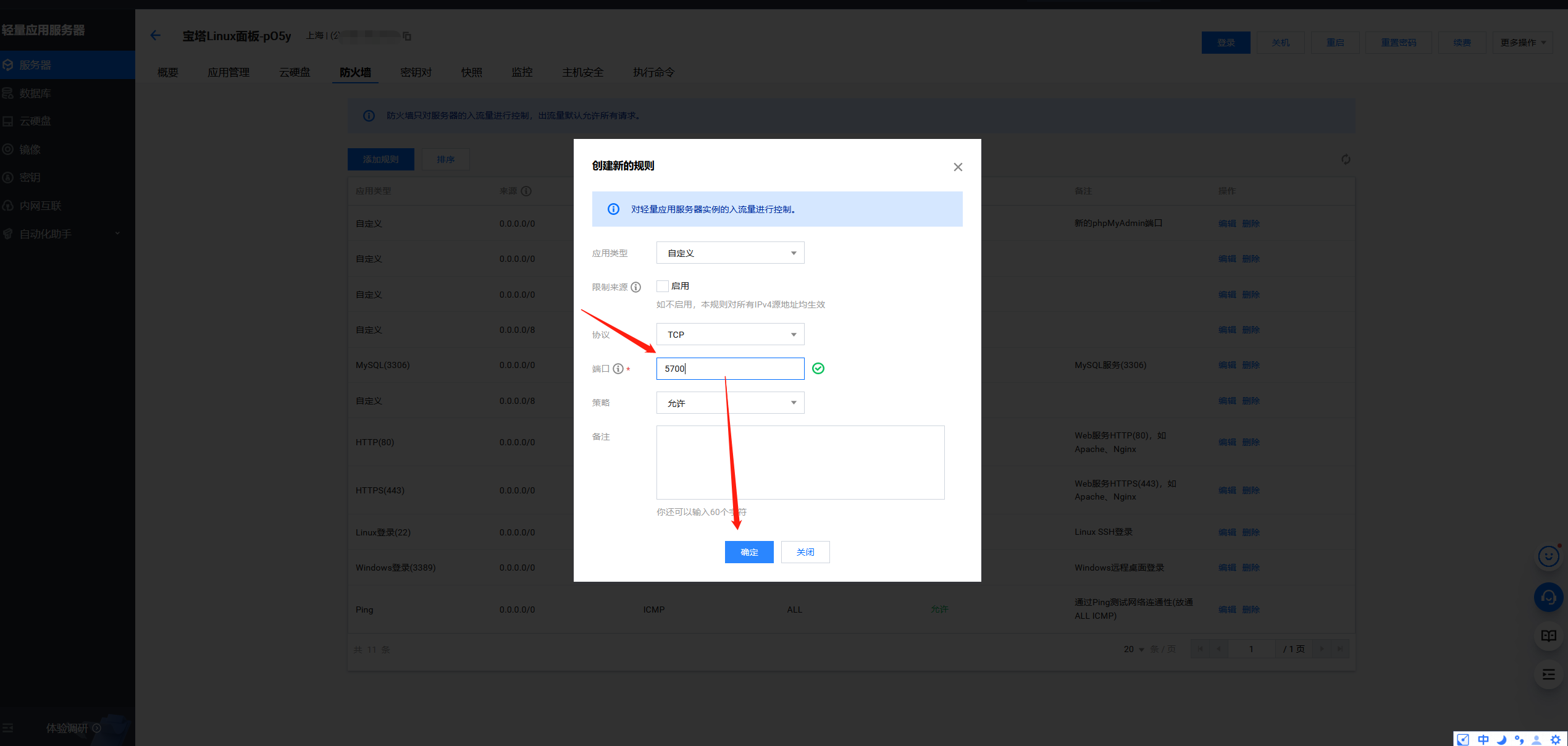The width and height of the screenshot is (1568, 746).
Task: Switch to the 概要 tab
Action: click(167, 72)
